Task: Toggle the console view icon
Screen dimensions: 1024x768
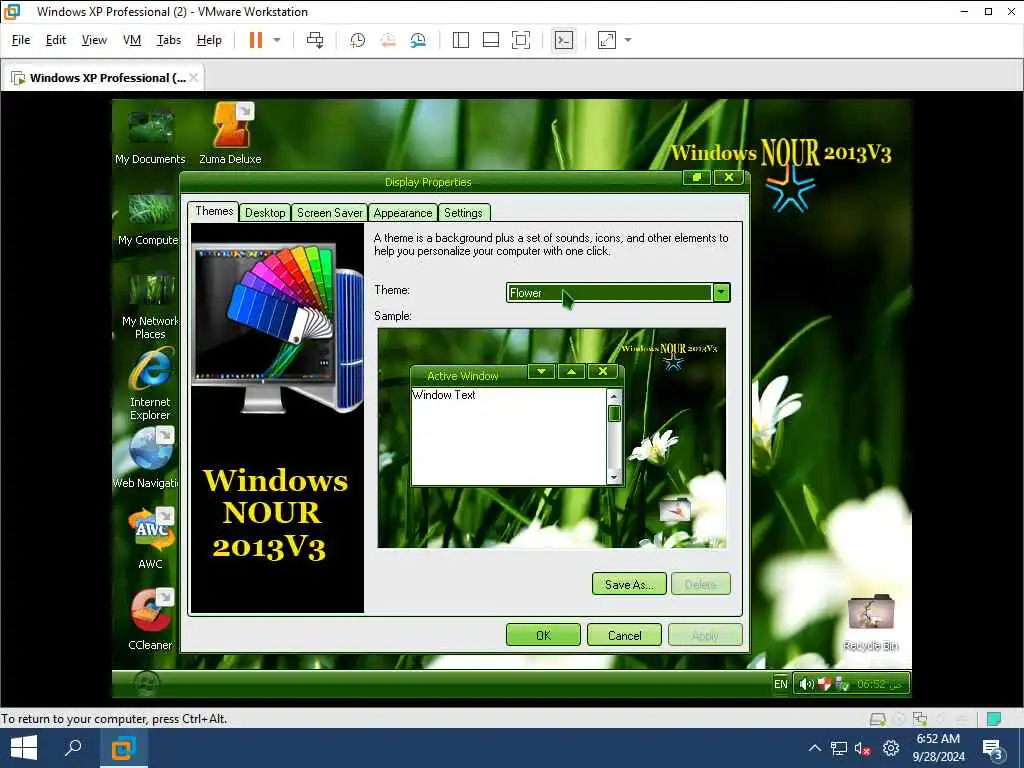Action: click(564, 40)
